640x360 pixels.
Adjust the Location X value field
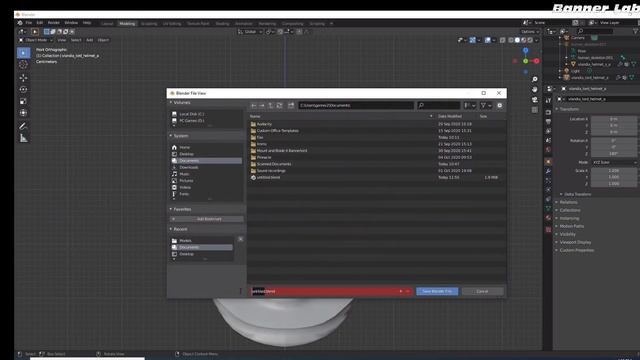[x=613, y=119]
